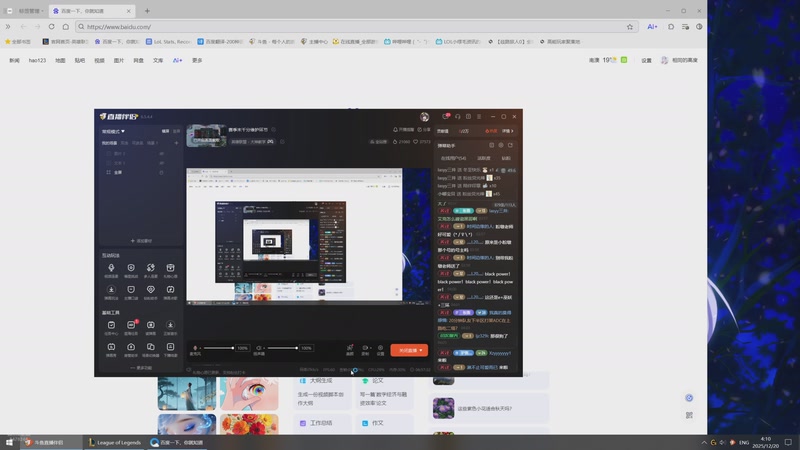The height and width of the screenshot is (450, 800).
Task: Open 设置 on Baidu top right
Action: (646, 60)
